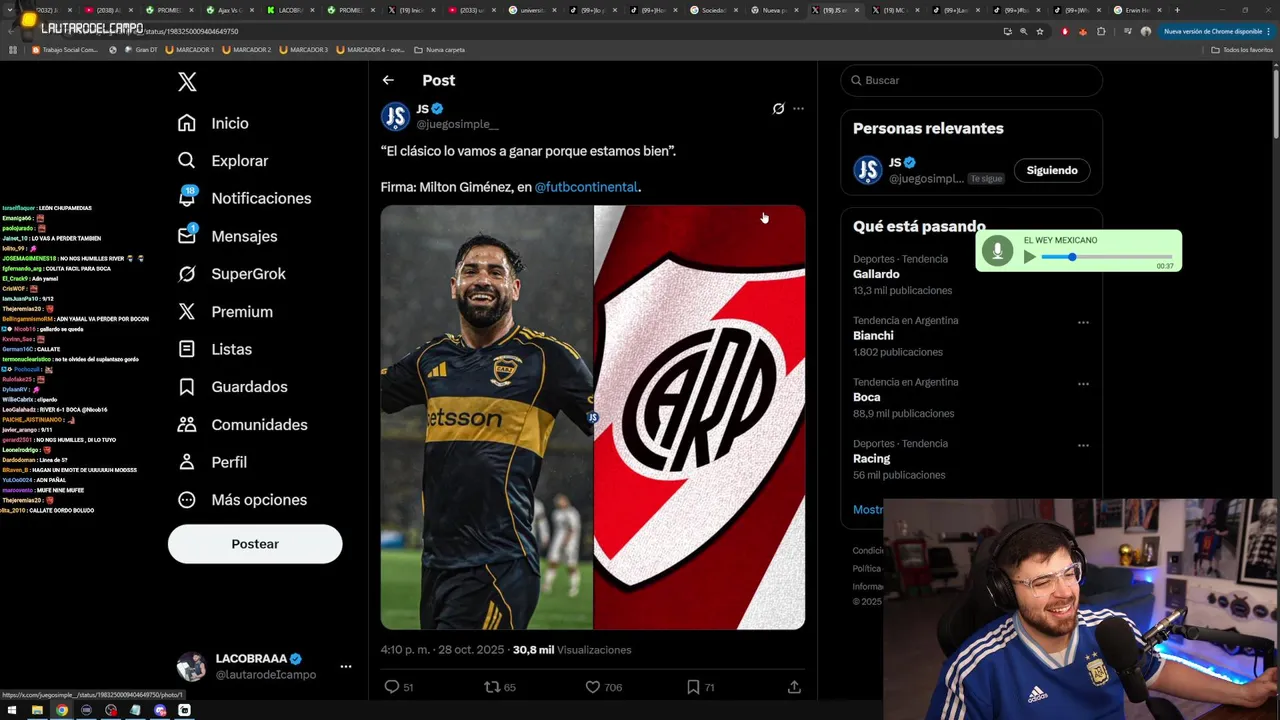The height and width of the screenshot is (720, 1280).
Task: Open the Chrome profile avatar
Action: click(1146, 31)
